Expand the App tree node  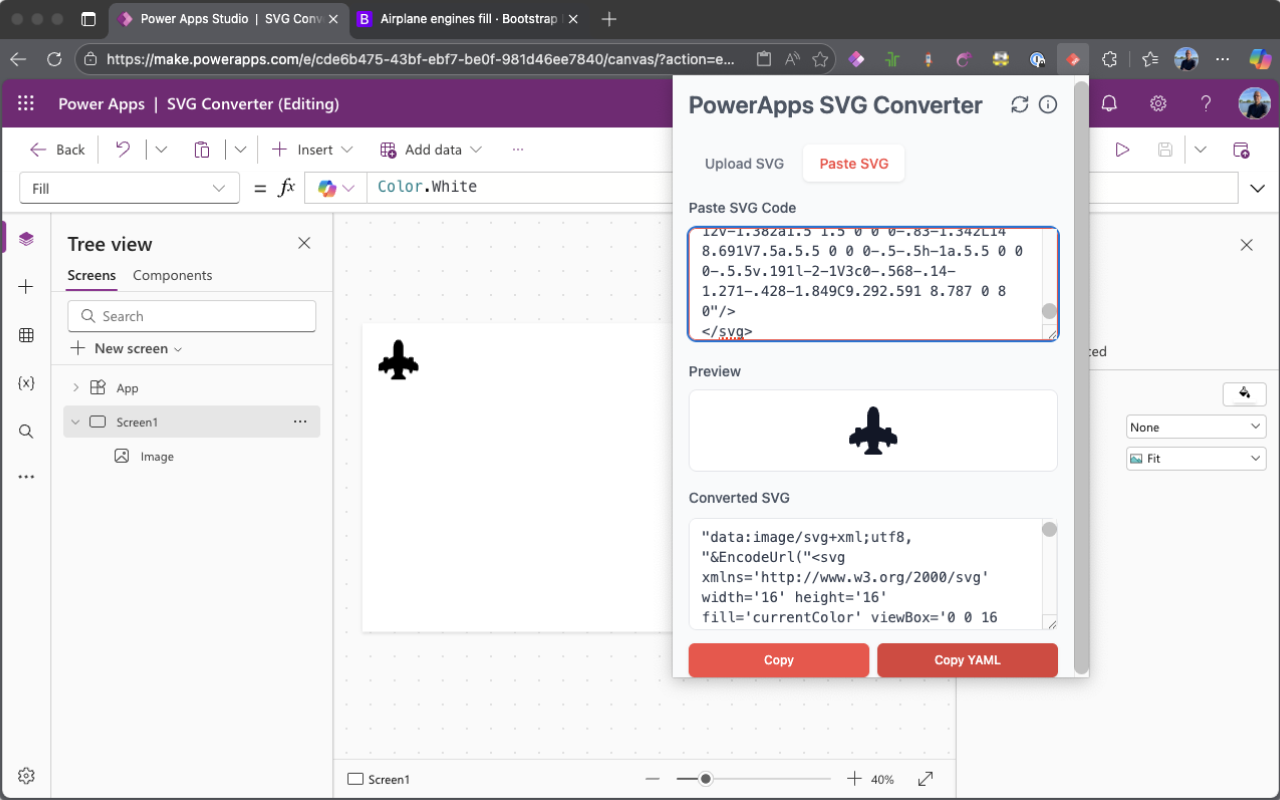click(x=76, y=388)
